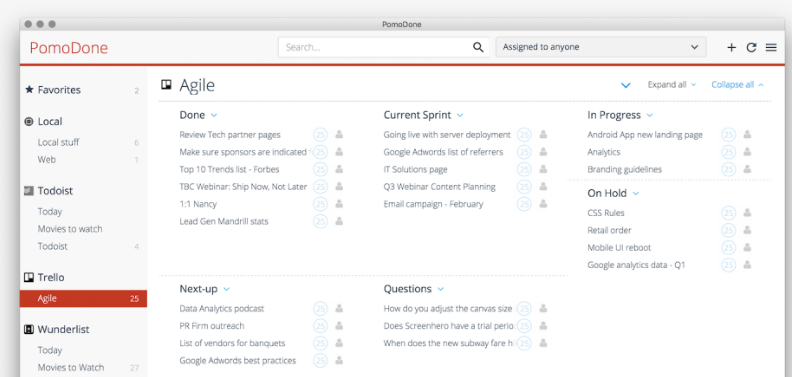Click the Expand all link
Screen dimensions: 792x377
(x=671, y=85)
